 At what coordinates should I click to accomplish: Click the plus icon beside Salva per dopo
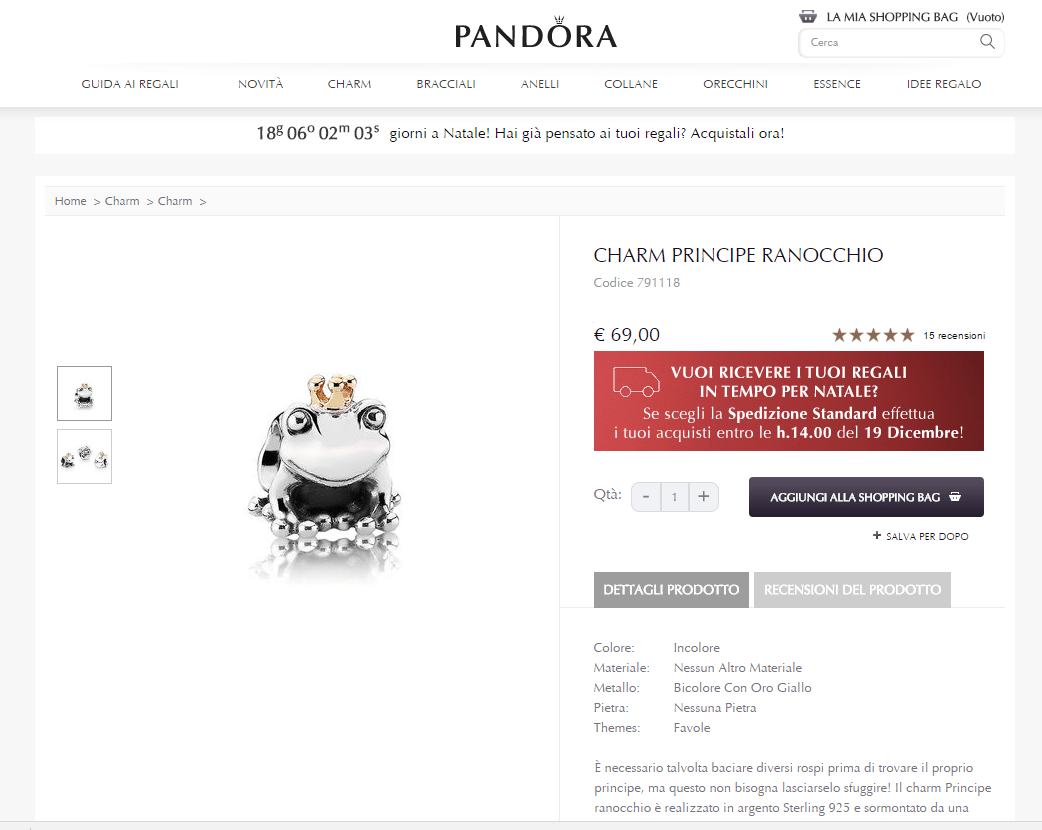877,535
